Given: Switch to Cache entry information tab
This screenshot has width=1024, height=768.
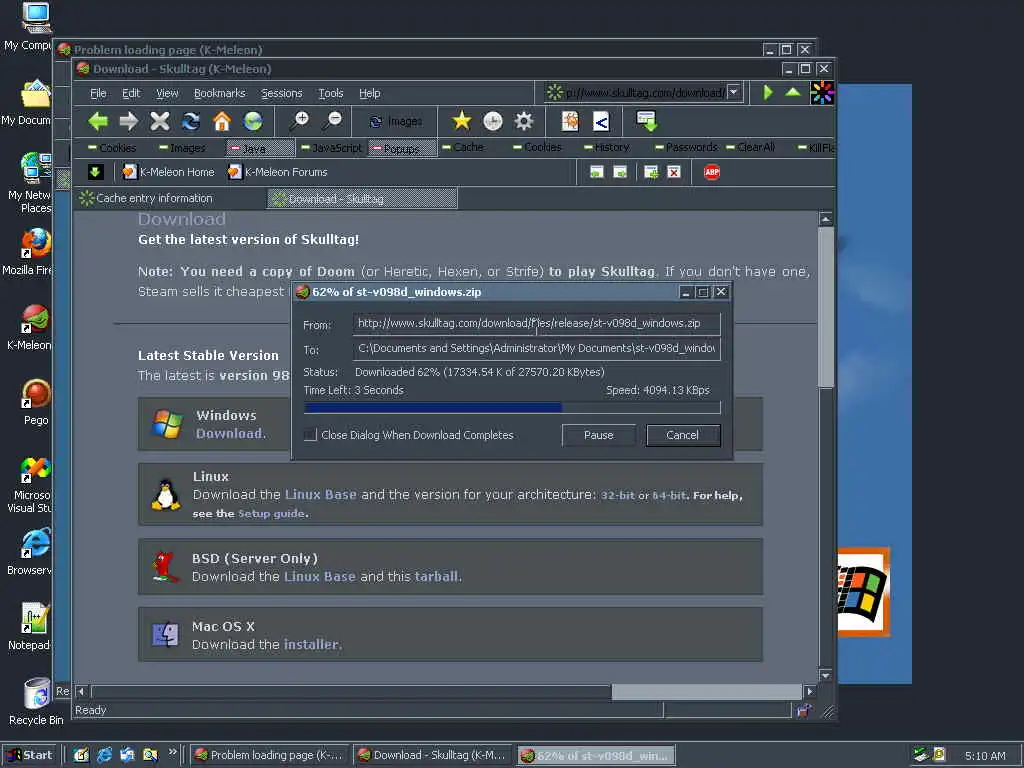Looking at the screenshot, I should pos(170,199).
